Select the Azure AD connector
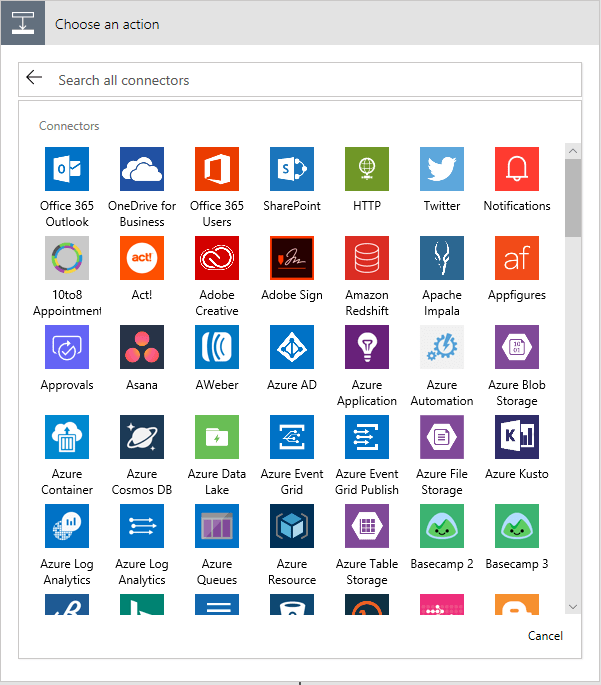 click(x=292, y=347)
